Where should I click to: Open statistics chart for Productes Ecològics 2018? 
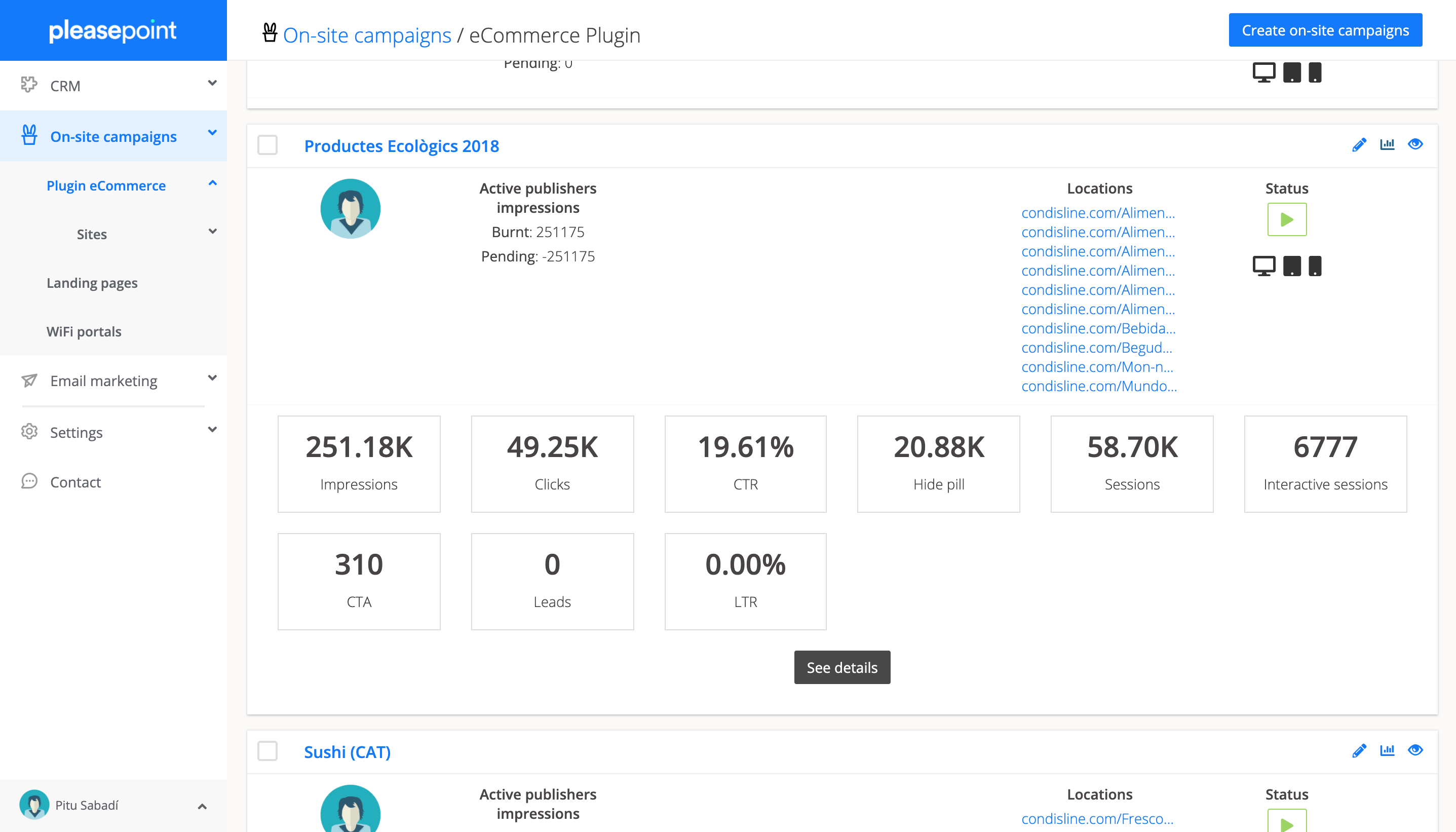tap(1387, 144)
